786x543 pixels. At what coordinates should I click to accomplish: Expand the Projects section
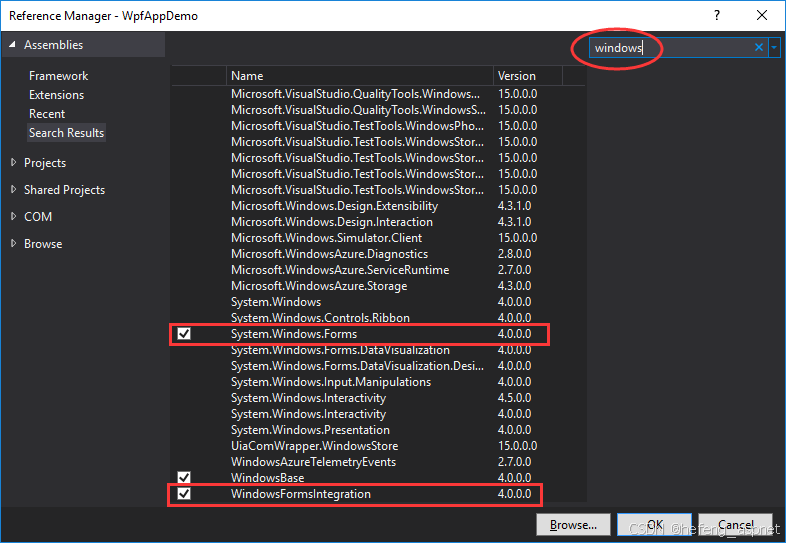(x=14, y=162)
